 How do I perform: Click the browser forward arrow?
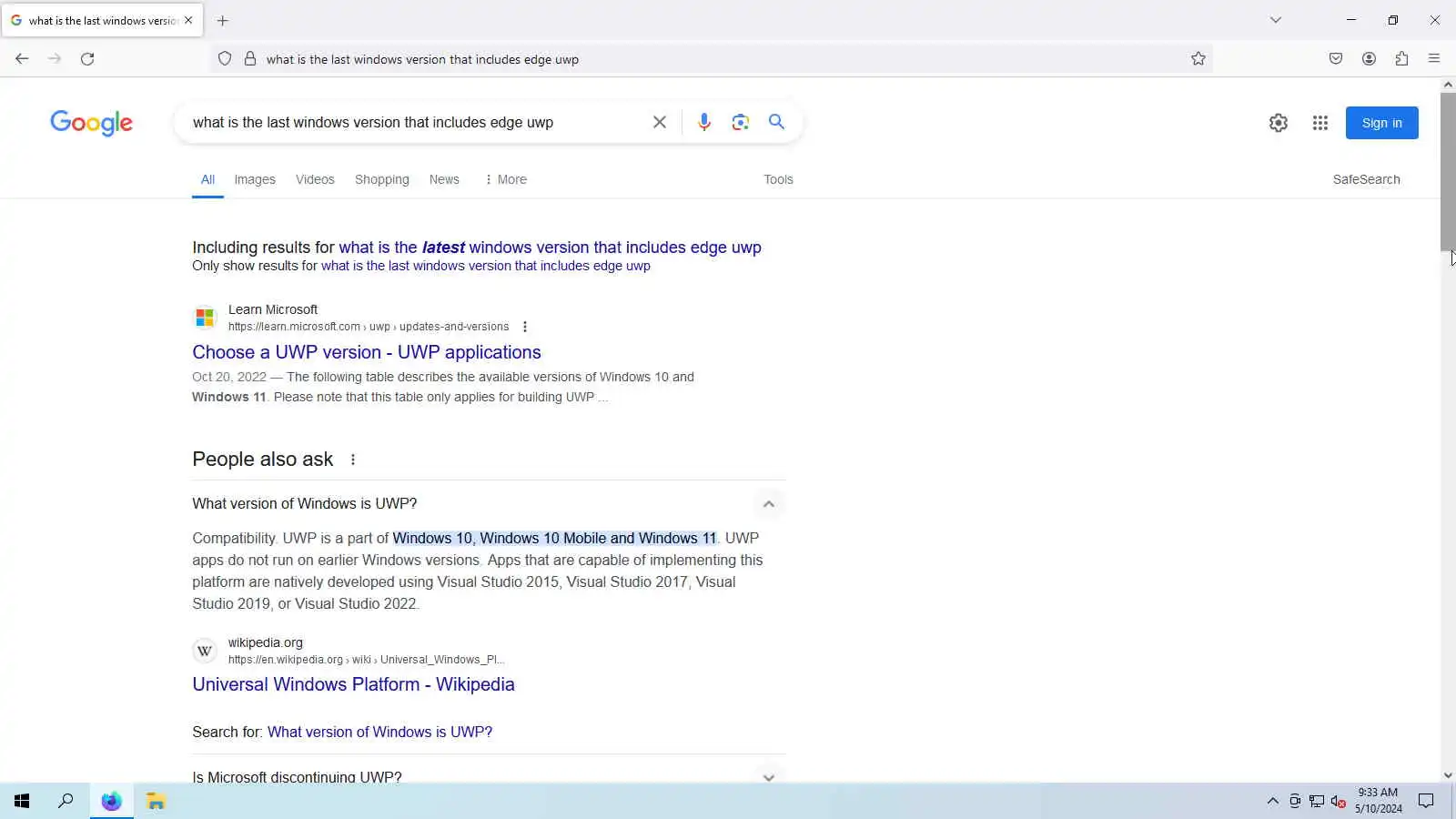[x=55, y=59]
